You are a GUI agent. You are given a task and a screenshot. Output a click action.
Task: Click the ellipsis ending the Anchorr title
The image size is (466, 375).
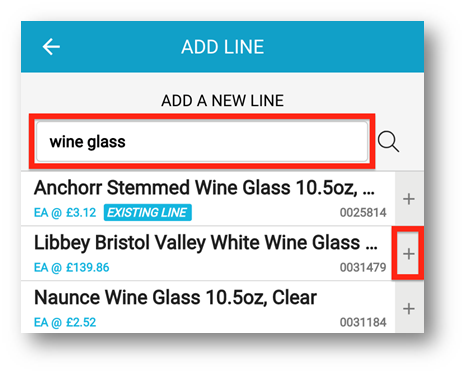coord(369,193)
